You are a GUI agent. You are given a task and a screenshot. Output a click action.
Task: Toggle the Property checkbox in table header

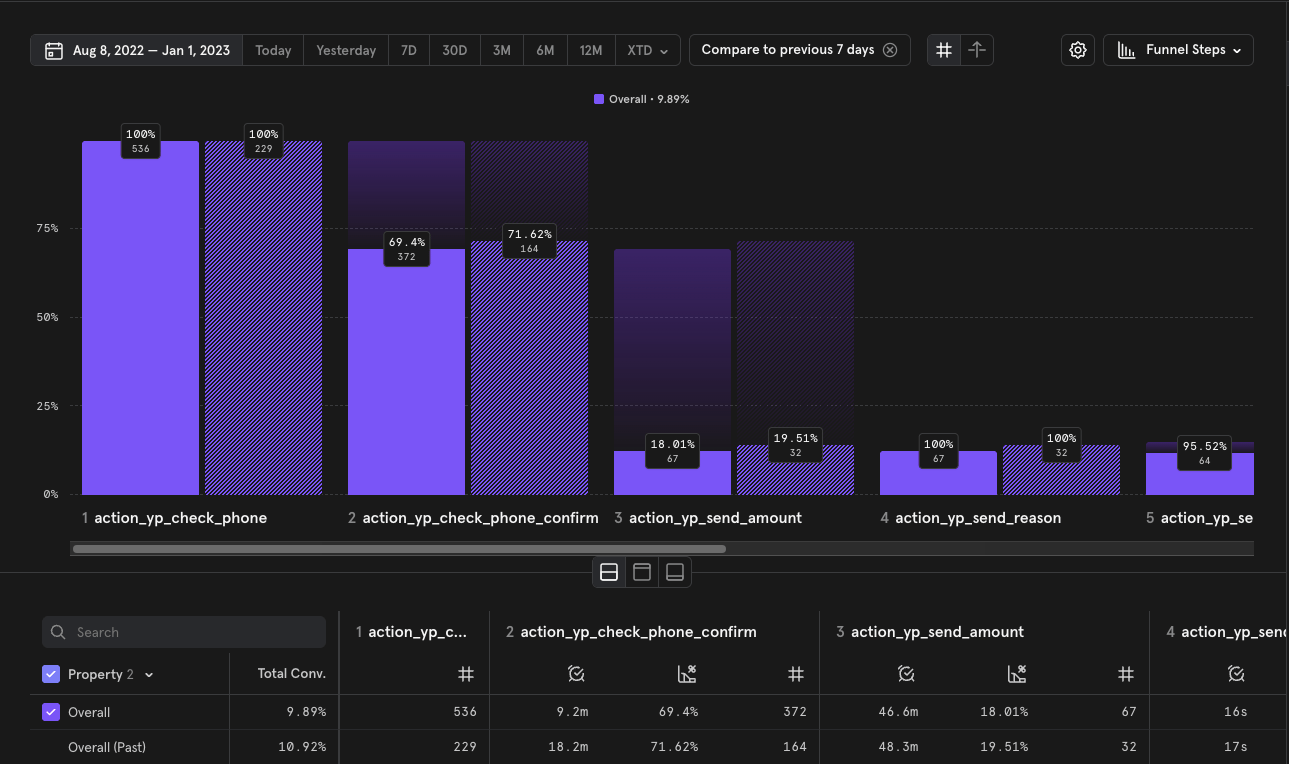[51, 675]
